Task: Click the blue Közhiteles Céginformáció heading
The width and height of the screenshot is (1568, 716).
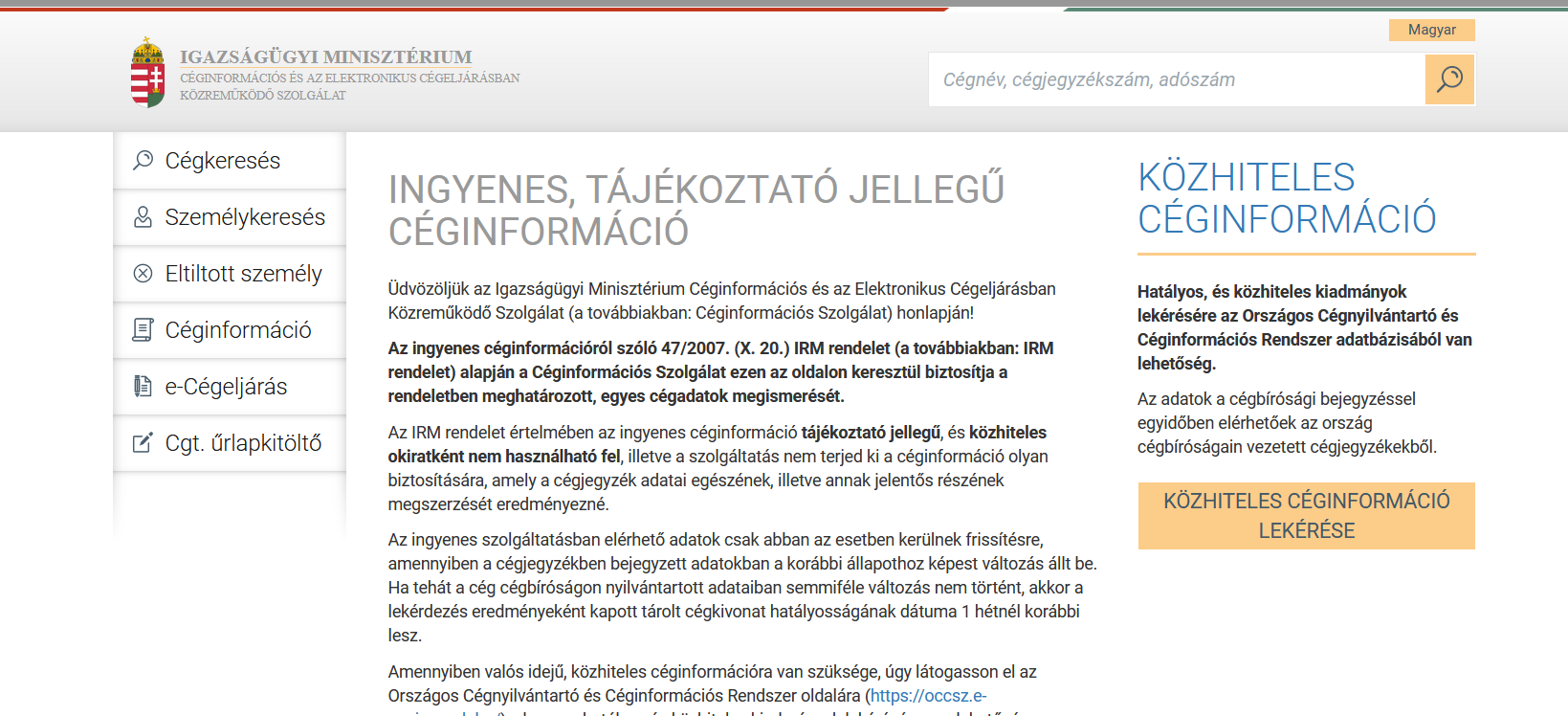Action: [1286, 198]
